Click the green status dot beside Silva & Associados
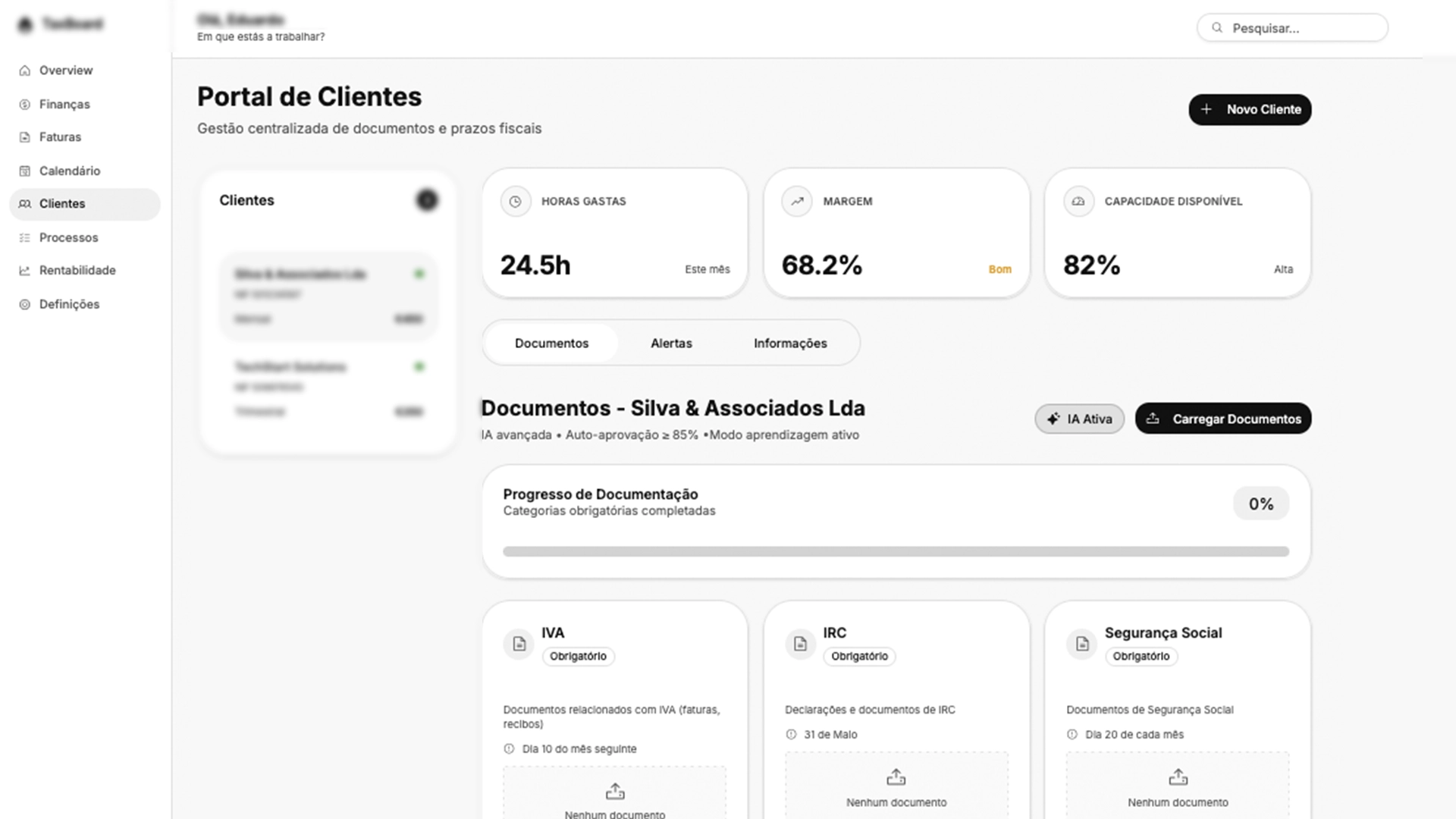Image resolution: width=1456 pixels, height=819 pixels. click(x=419, y=274)
